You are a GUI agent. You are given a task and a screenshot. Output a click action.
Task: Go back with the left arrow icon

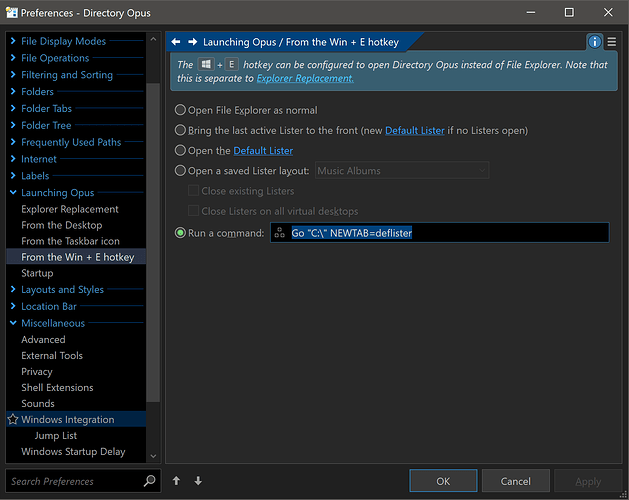[175, 42]
